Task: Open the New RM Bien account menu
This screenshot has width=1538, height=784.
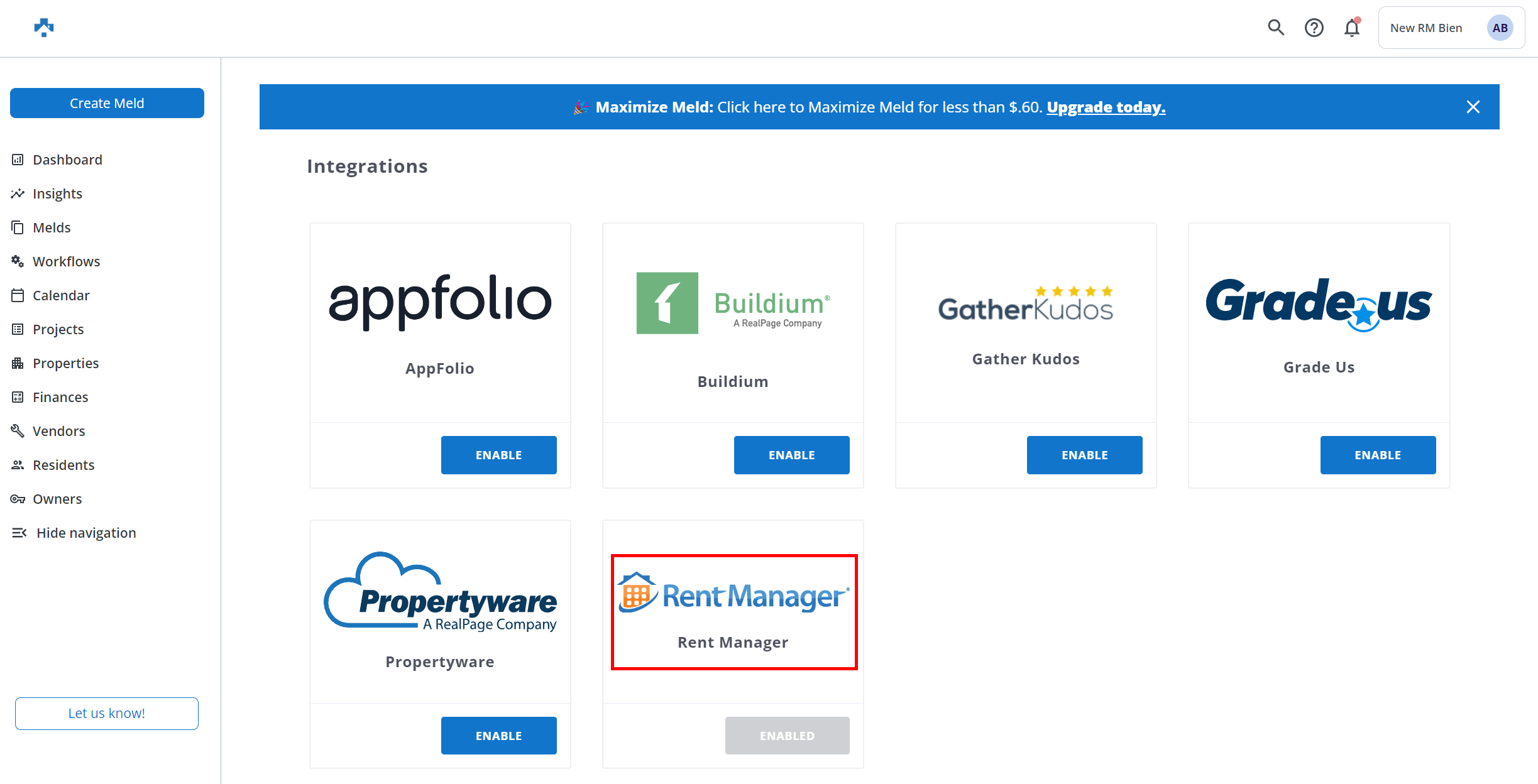Action: tap(1425, 28)
